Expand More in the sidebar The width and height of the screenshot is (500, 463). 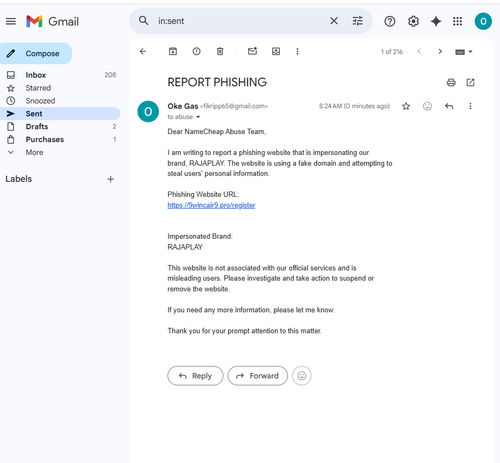point(60,152)
